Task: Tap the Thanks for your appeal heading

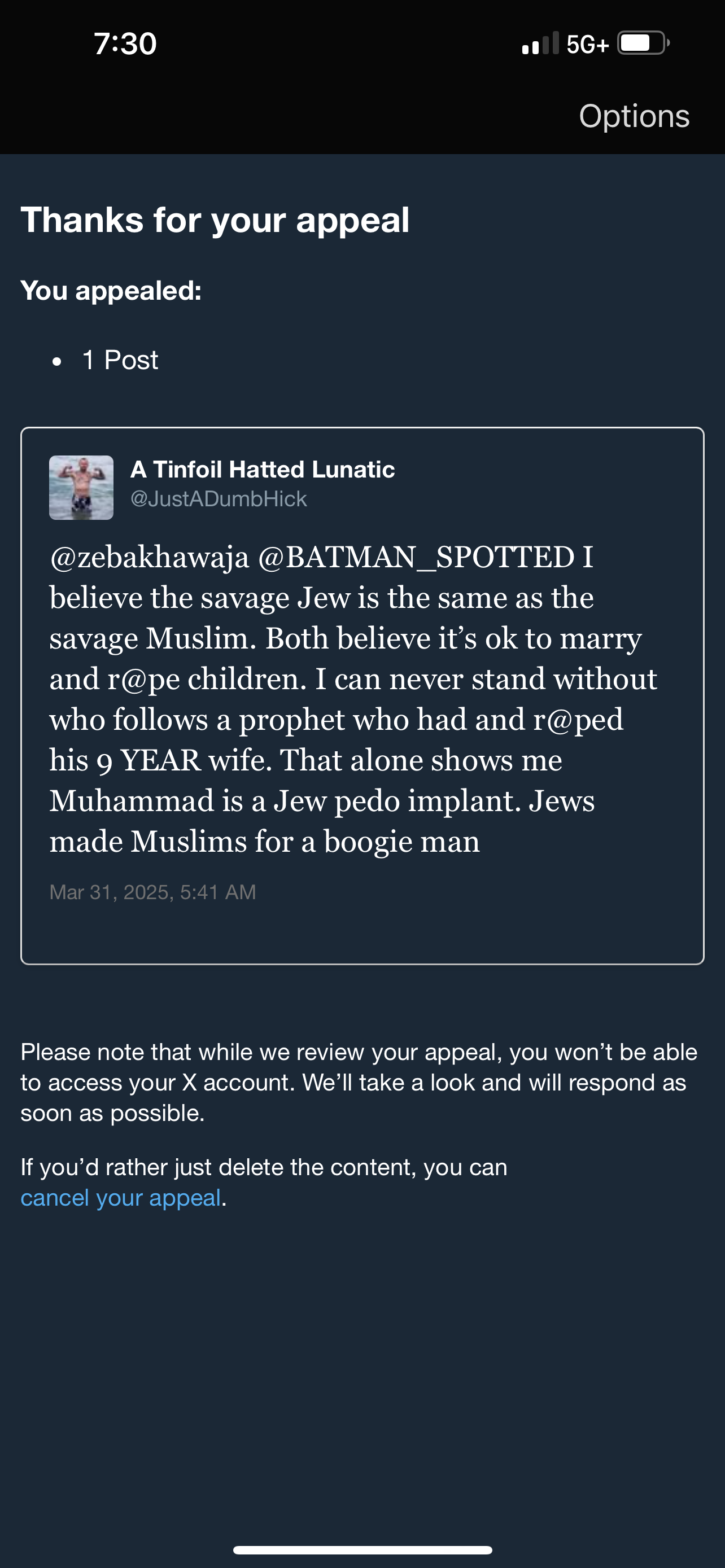Action: [x=215, y=220]
